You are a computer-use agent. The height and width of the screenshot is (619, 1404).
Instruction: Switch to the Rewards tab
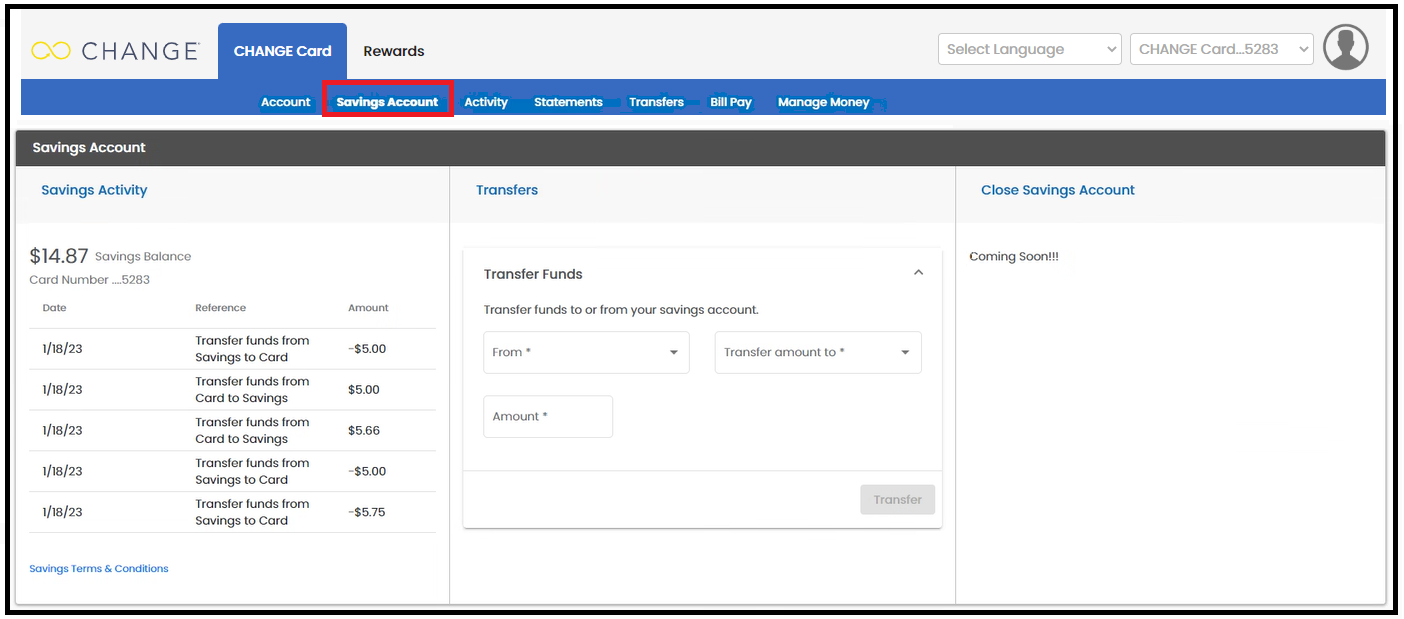point(394,51)
